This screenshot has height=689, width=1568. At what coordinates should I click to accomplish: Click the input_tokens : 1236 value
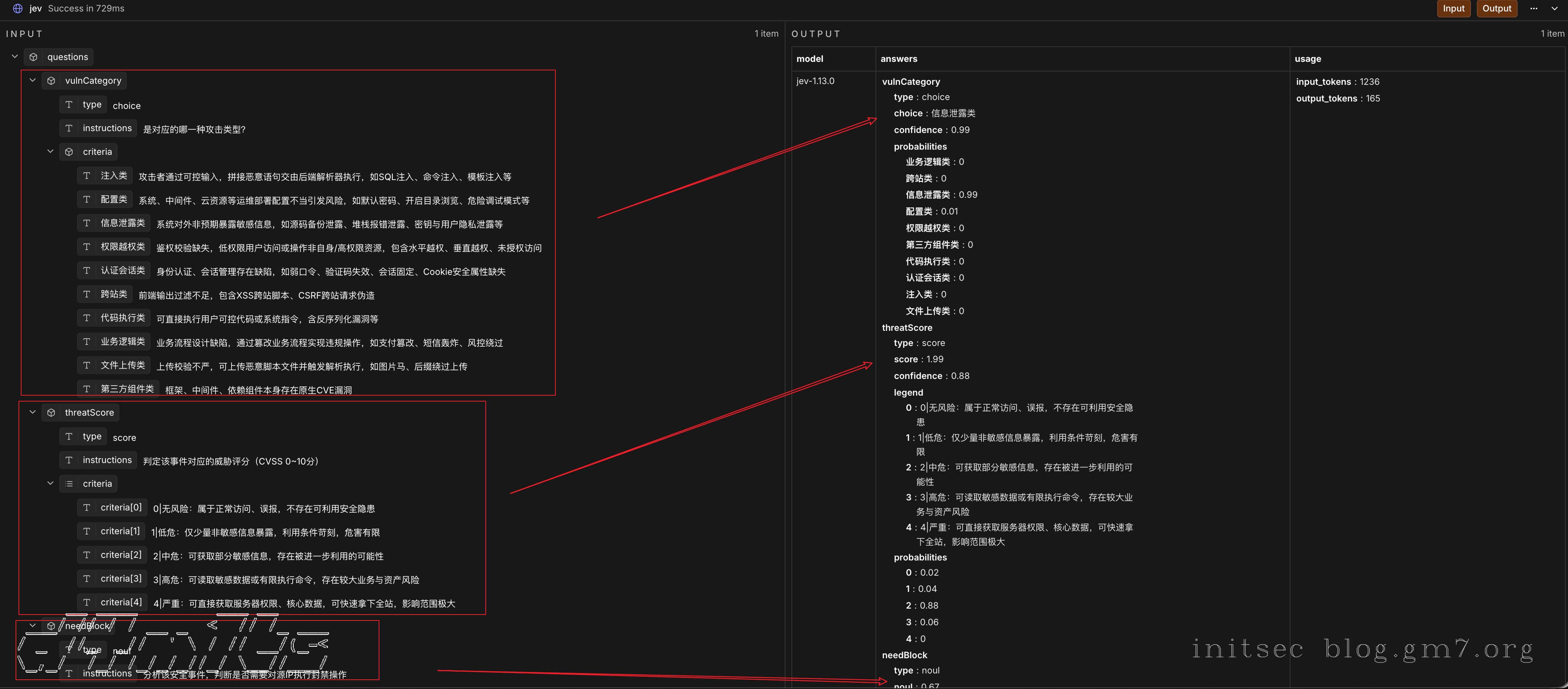click(x=1337, y=81)
